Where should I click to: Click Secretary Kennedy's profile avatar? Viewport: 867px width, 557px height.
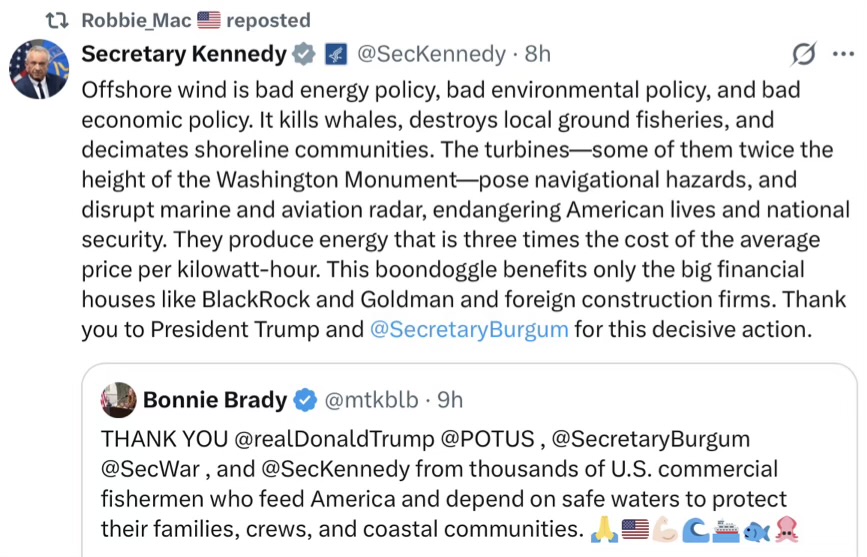coord(40,70)
